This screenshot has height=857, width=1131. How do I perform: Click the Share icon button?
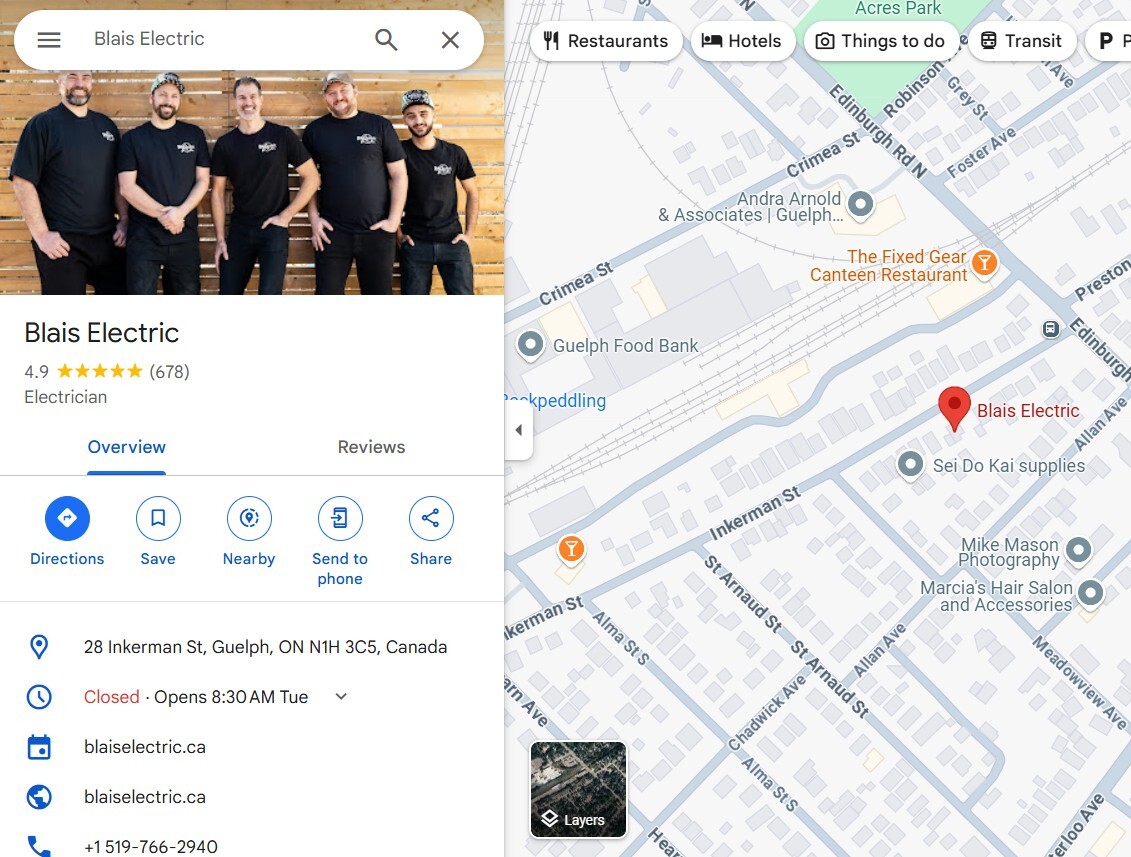431,518
